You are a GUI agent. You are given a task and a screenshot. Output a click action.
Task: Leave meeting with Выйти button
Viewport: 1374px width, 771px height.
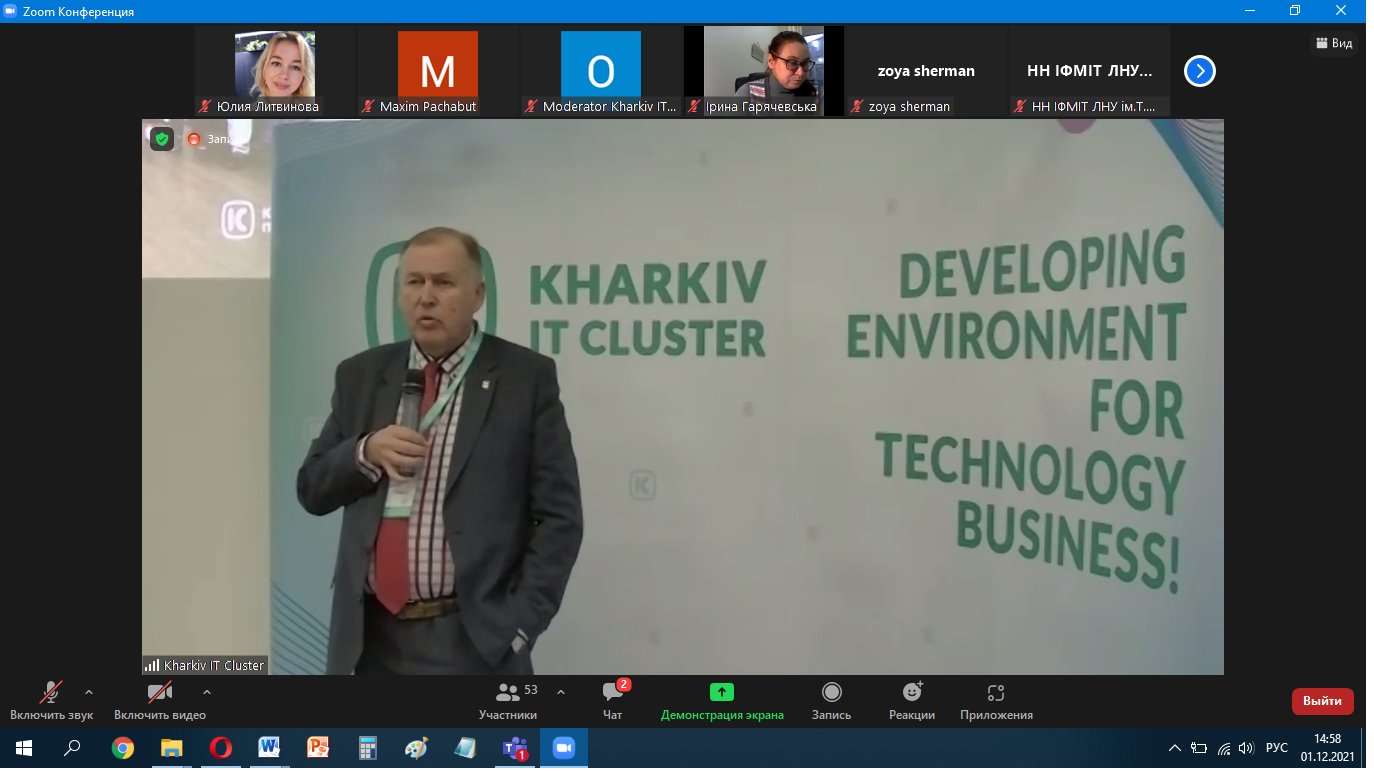pos(1322,701)
